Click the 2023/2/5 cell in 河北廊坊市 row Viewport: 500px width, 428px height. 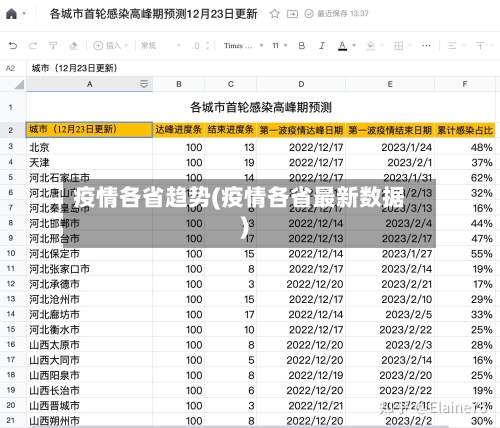pyautogui.click(x=390, y=314)
